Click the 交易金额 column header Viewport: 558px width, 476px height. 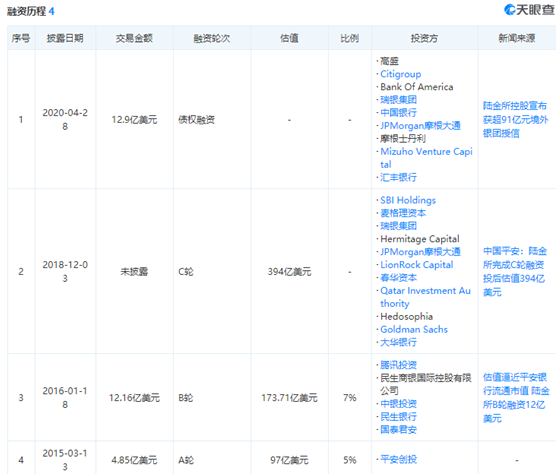[134, 38]
